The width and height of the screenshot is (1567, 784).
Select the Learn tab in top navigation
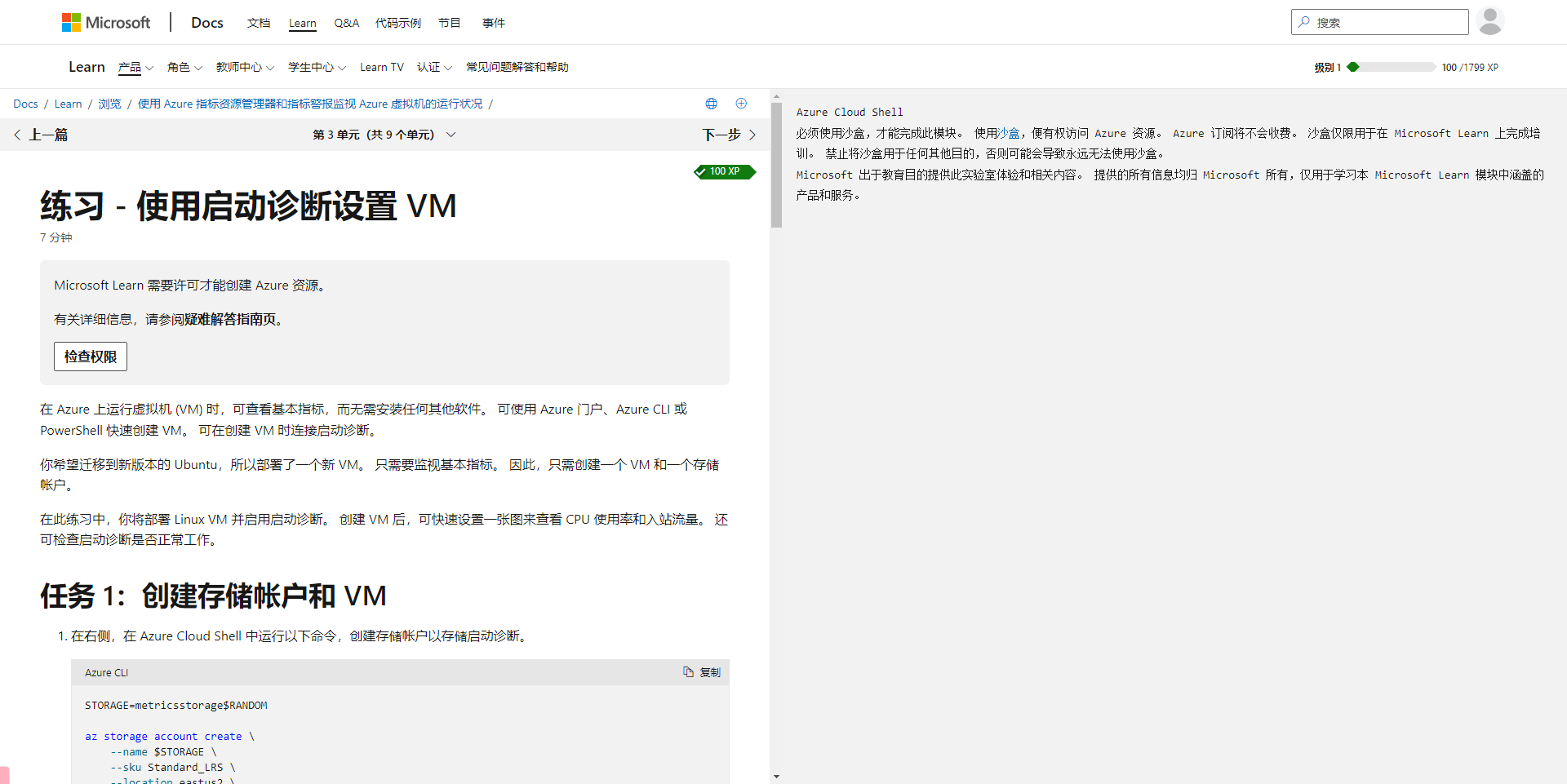pos(303,23)
